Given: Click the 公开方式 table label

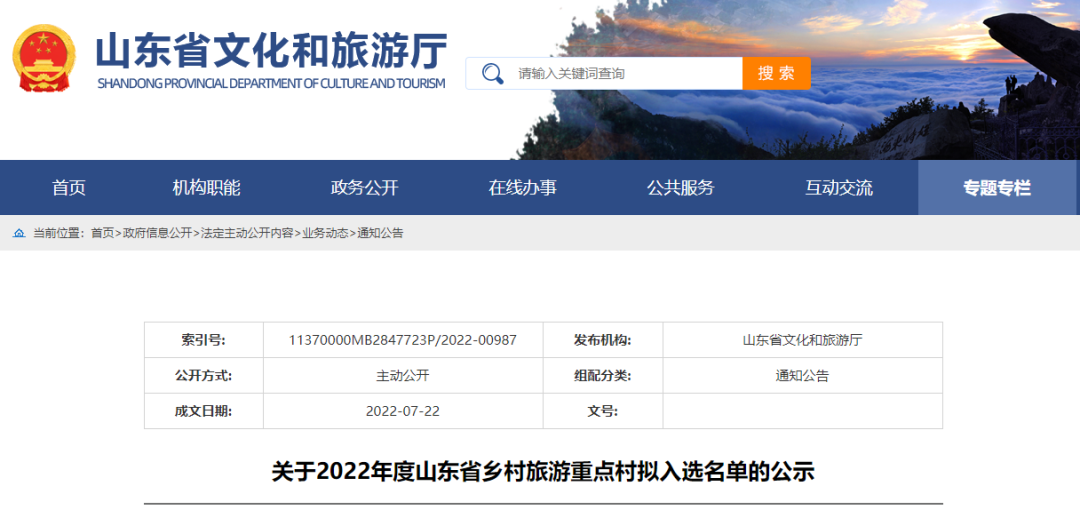Looking at the screenshot, I should (x=203, y=375).
